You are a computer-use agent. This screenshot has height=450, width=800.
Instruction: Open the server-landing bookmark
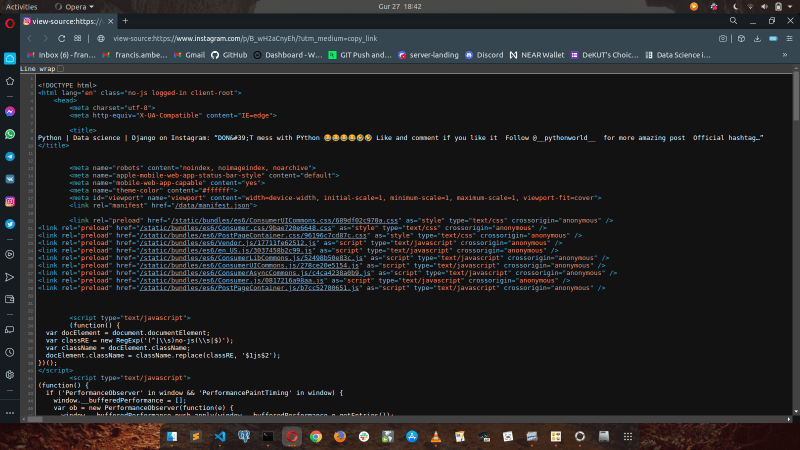pyautogui.click(x=428, y=55)
